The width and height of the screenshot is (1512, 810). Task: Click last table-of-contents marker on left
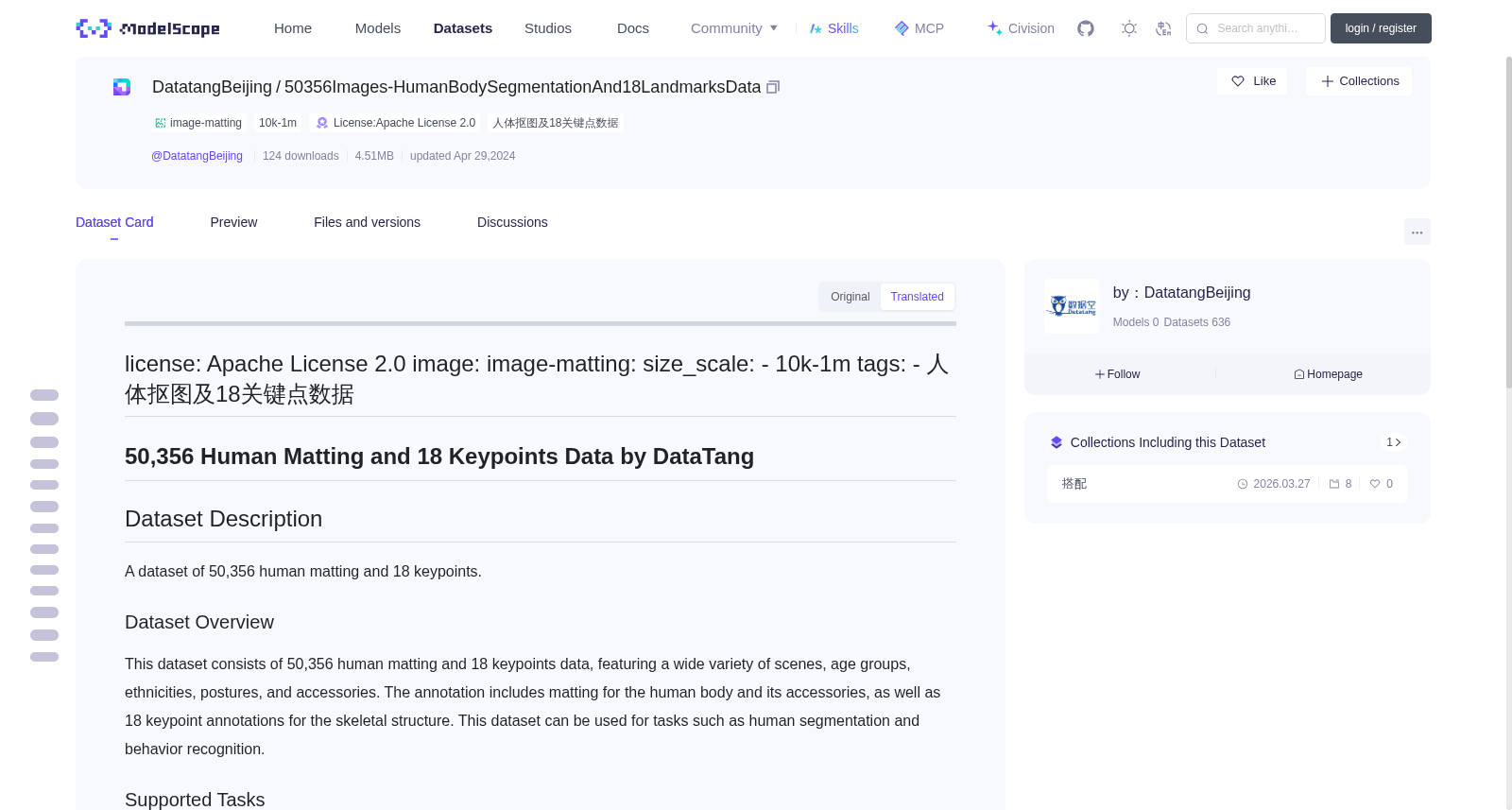coord(44,657)
